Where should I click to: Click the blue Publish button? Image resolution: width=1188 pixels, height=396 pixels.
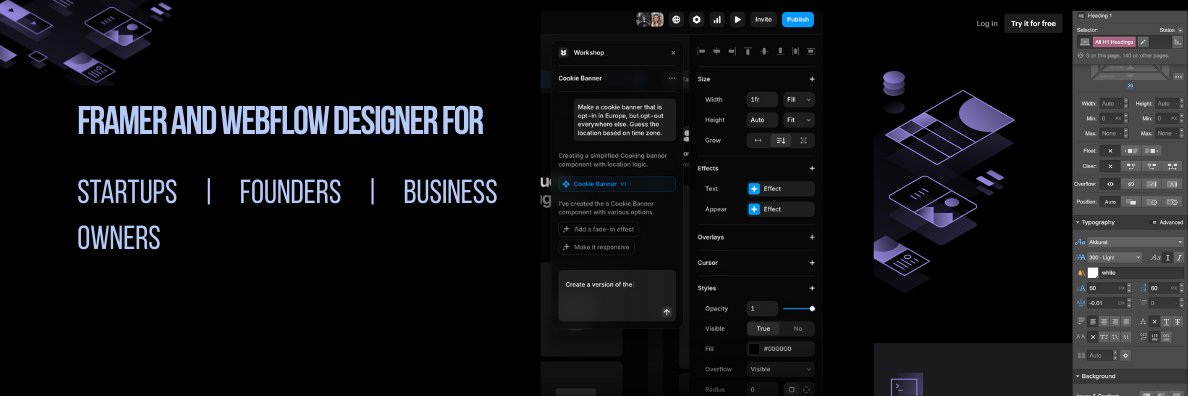798,20
